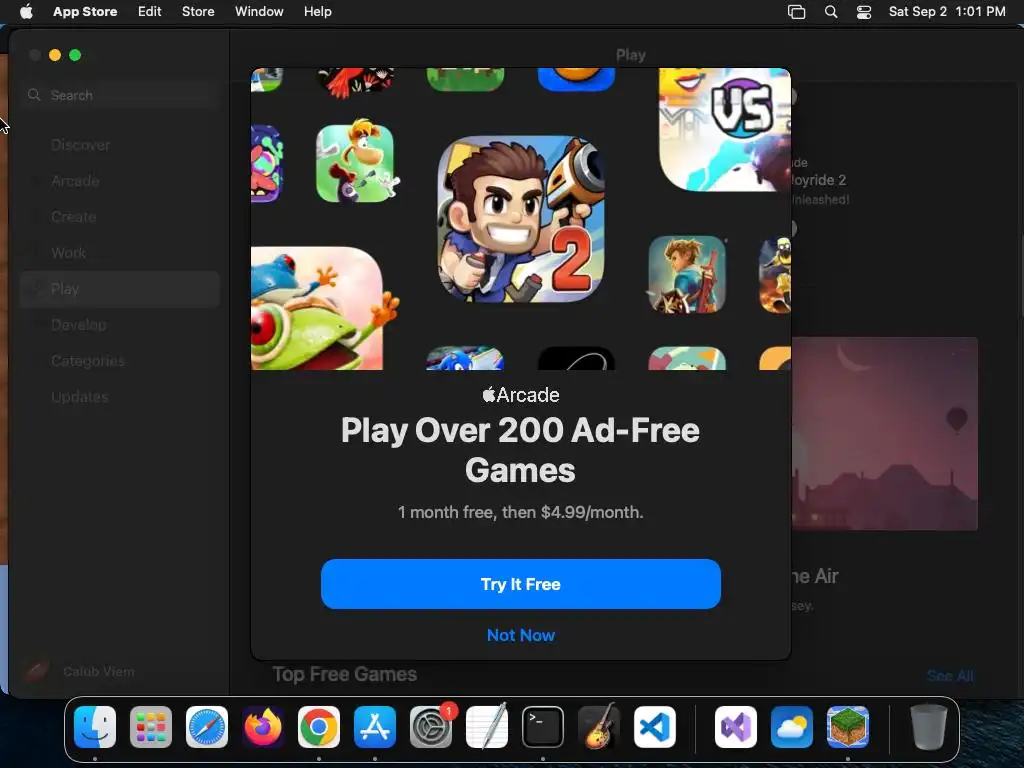Select Updates in the sidebar
1024x768 pixels.
pyautogui.click(x=120, y=396)
